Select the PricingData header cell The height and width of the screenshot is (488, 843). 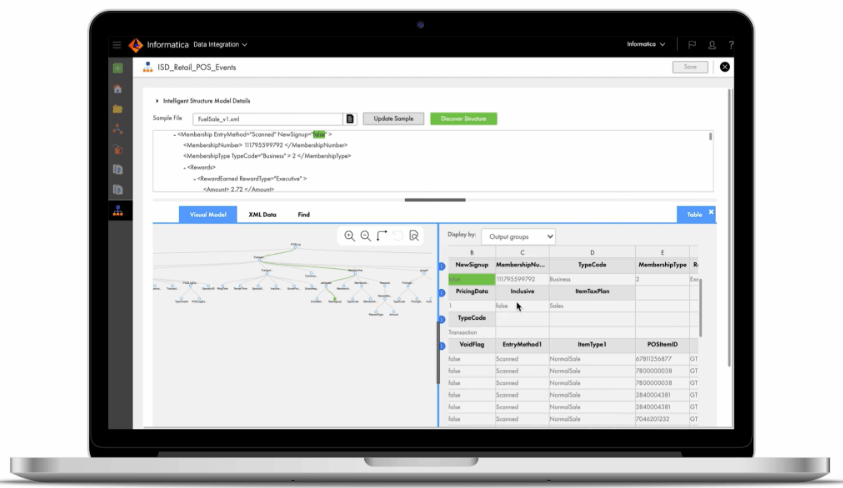click(x=471, y=291)
